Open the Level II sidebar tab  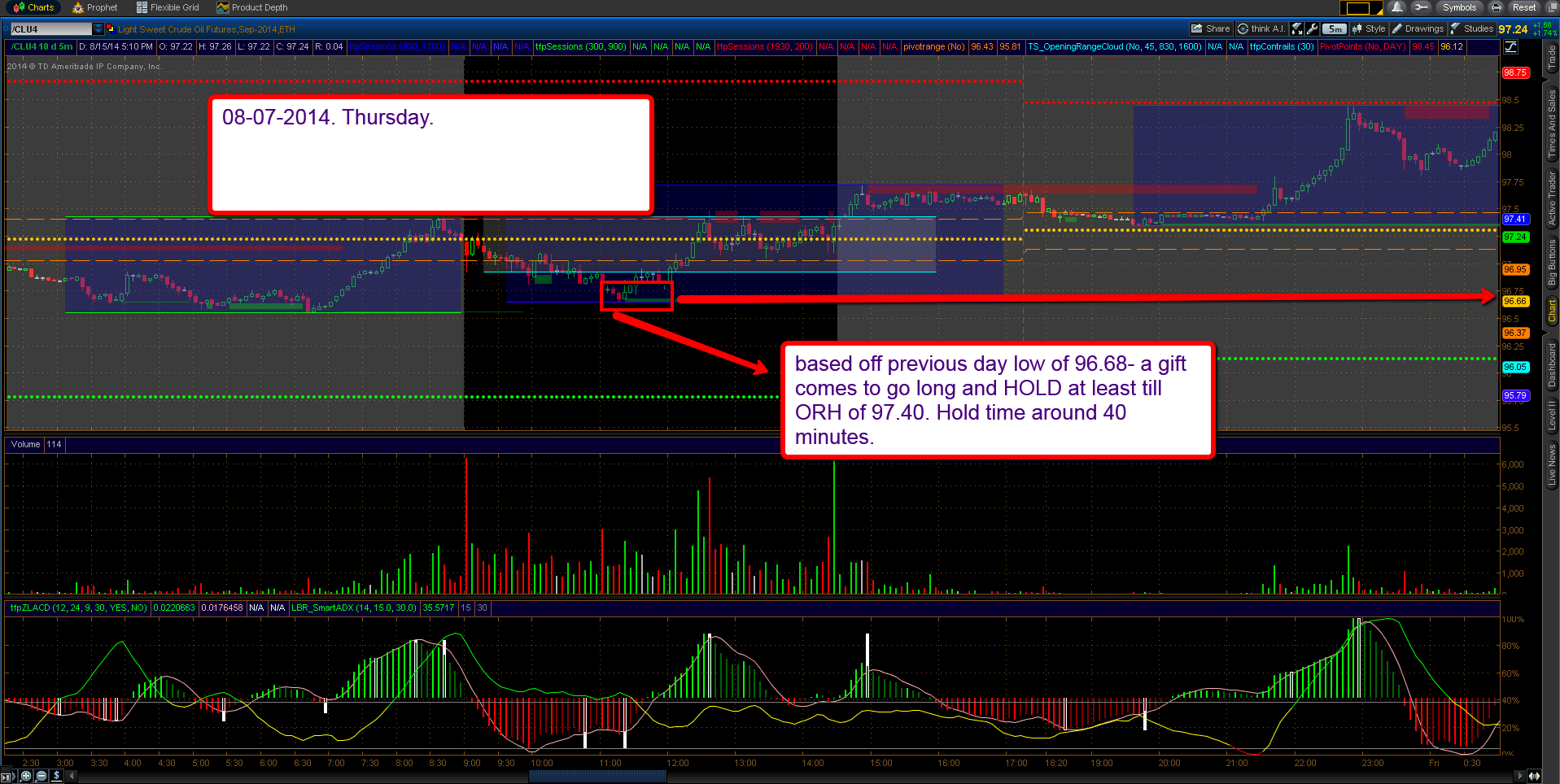click(x=1552, y=416)
